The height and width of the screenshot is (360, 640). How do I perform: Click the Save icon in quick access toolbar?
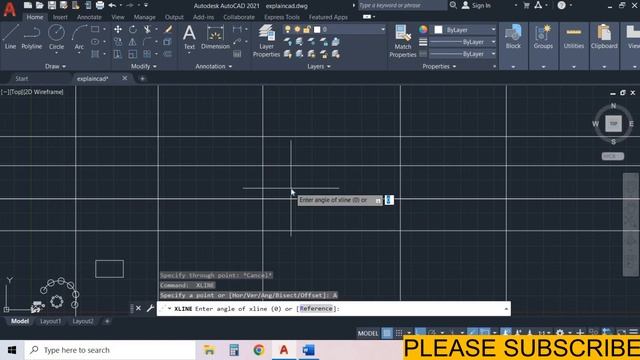pyautogui.click(x=52, y=5)
